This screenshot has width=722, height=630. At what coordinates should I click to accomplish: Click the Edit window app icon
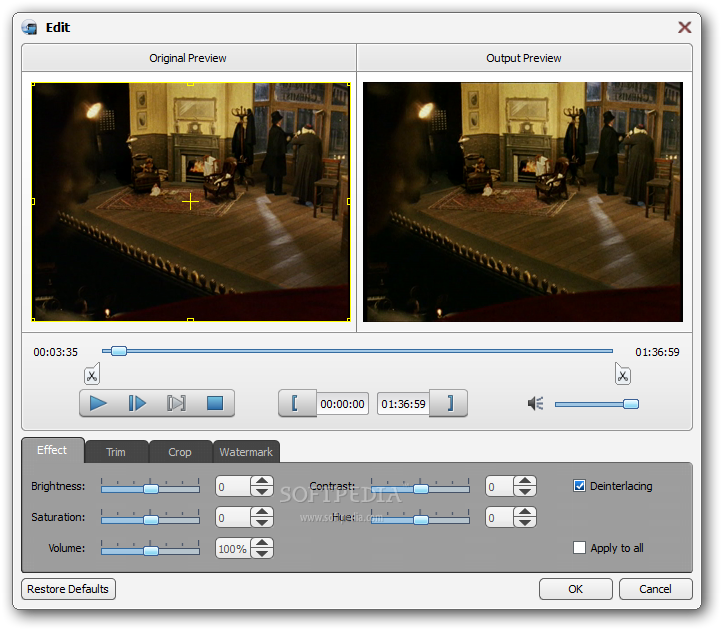[29, 28]
